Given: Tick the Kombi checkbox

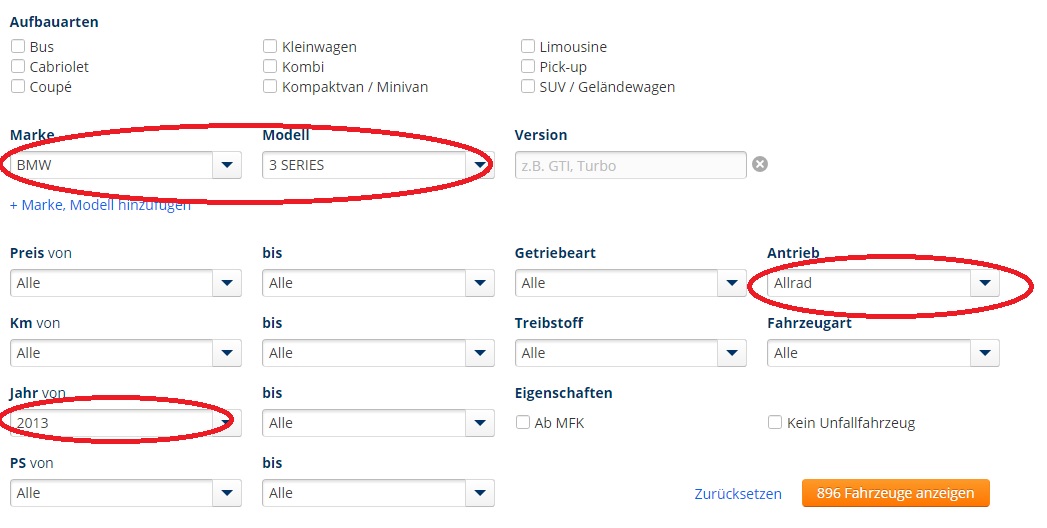Looking at the screenshot, I should tap(270, 67).
